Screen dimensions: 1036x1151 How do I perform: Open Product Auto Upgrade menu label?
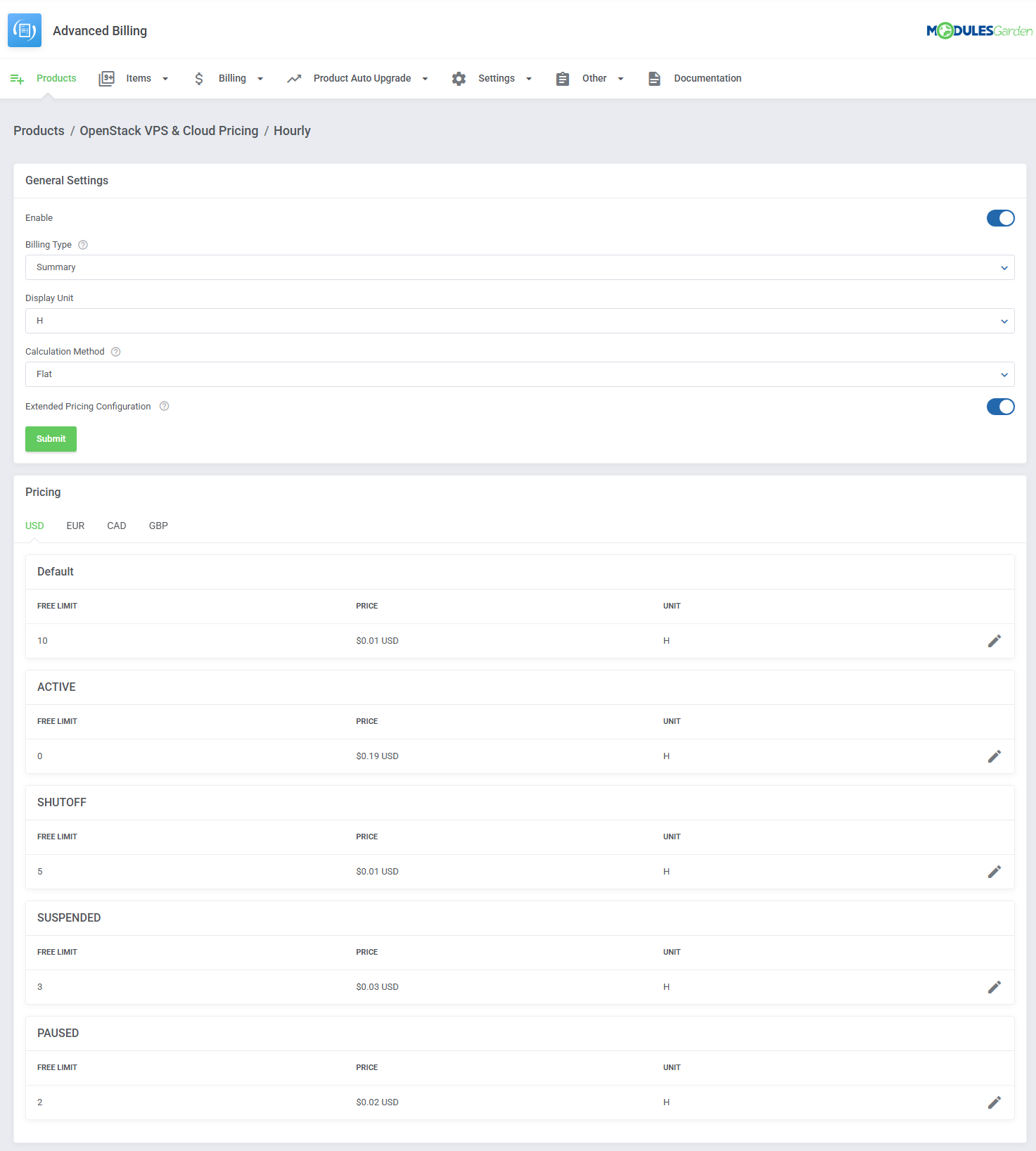coord(362,78)
